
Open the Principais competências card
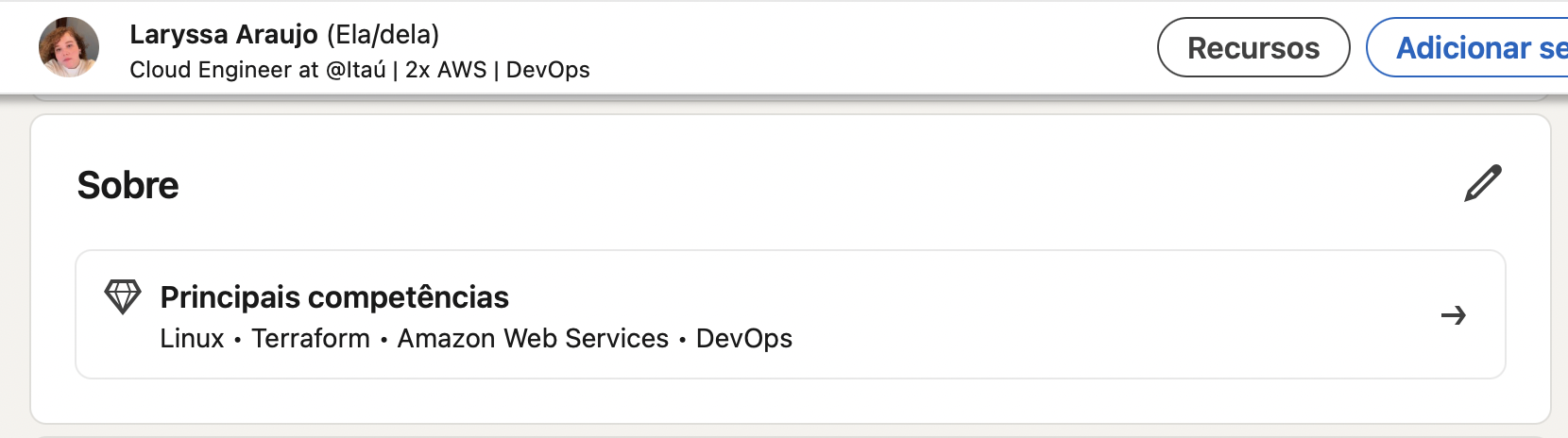[791, 314]
